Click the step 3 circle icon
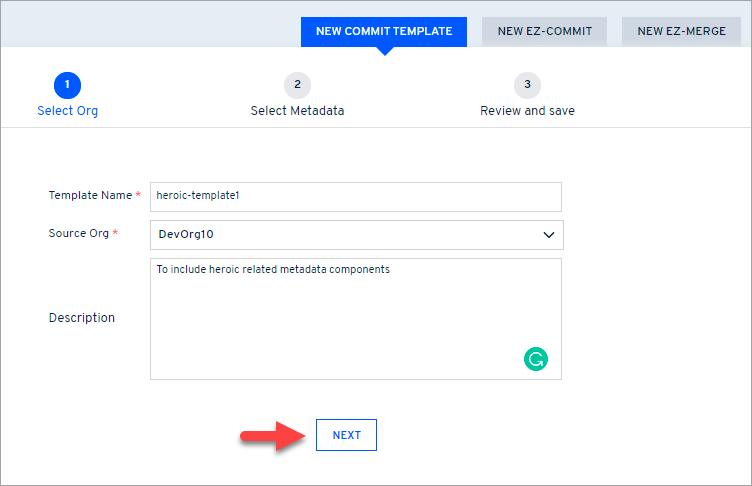Image resolution: width=752 pixels, height=486 pixels. coord(527,85)
